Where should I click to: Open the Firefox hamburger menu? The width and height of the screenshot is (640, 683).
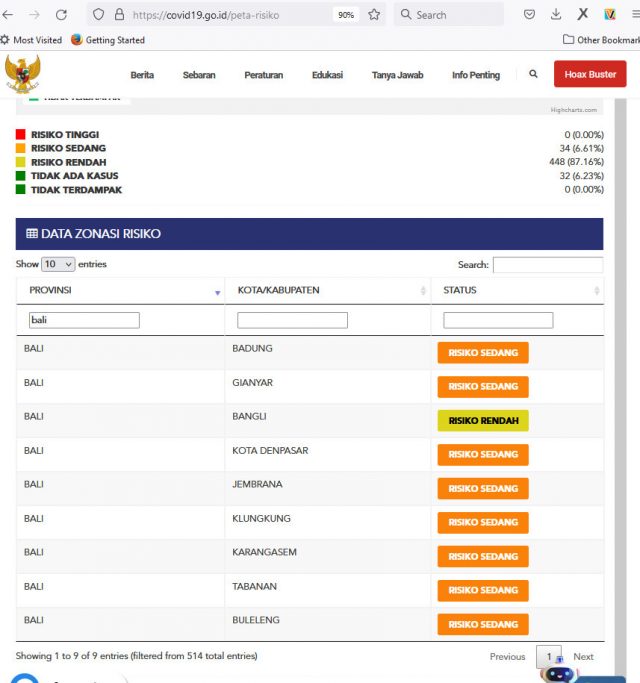(634, 15)
